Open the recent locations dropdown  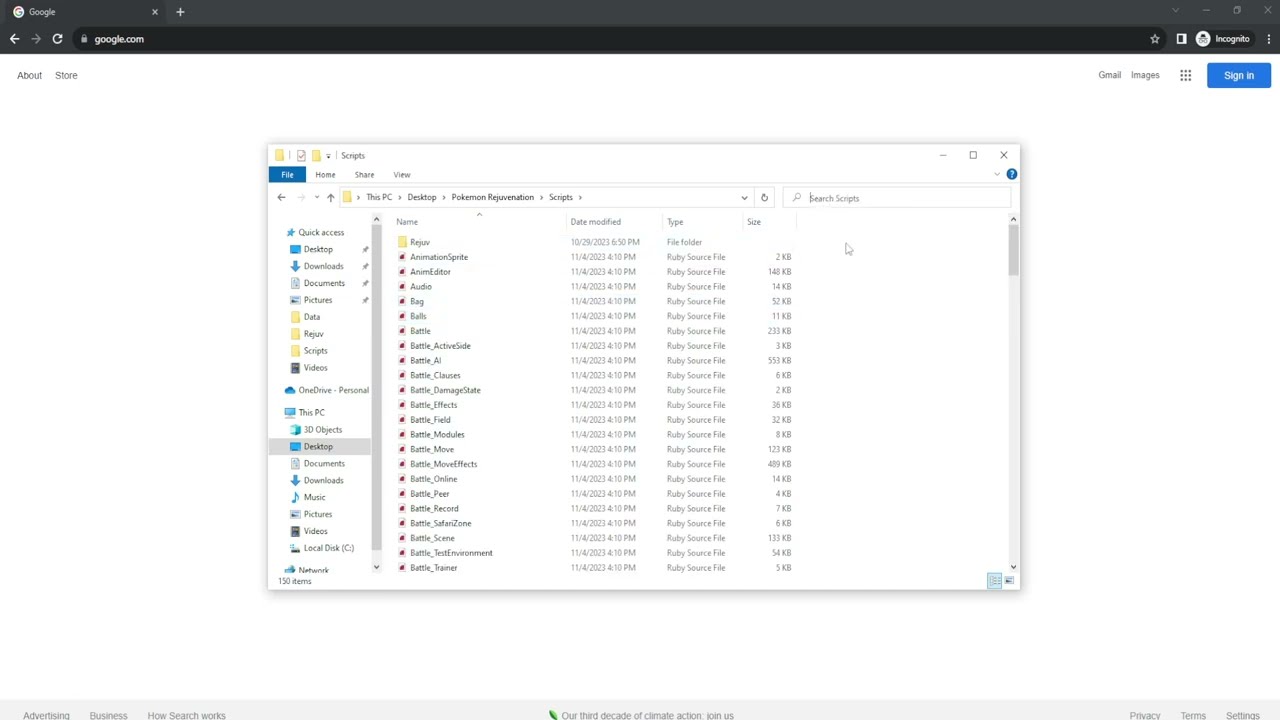[316, 198]
